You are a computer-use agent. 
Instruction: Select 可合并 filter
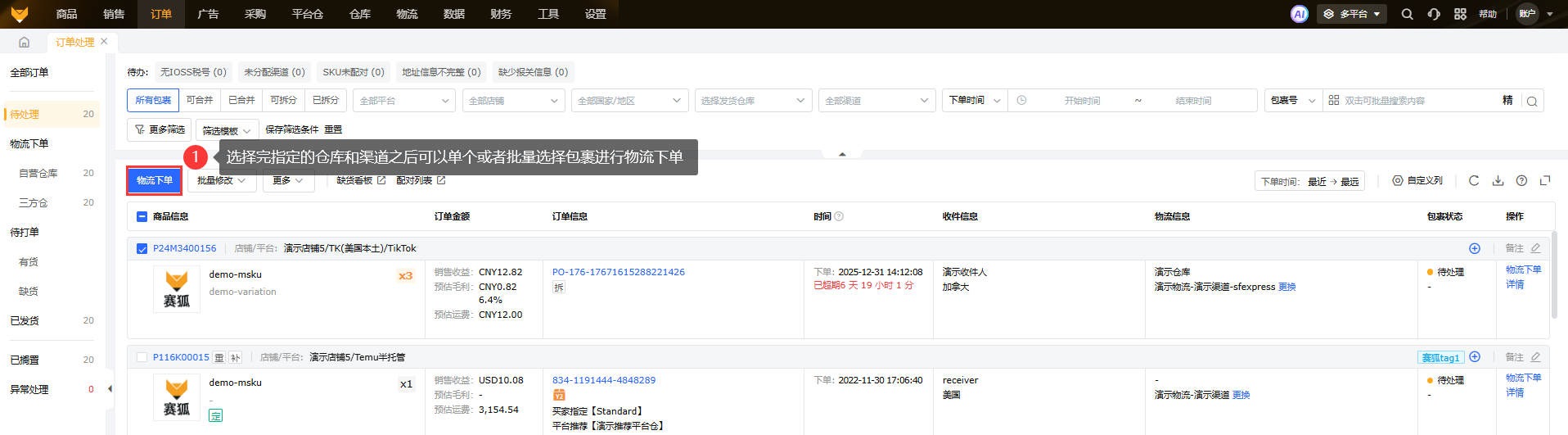point(200,100)
